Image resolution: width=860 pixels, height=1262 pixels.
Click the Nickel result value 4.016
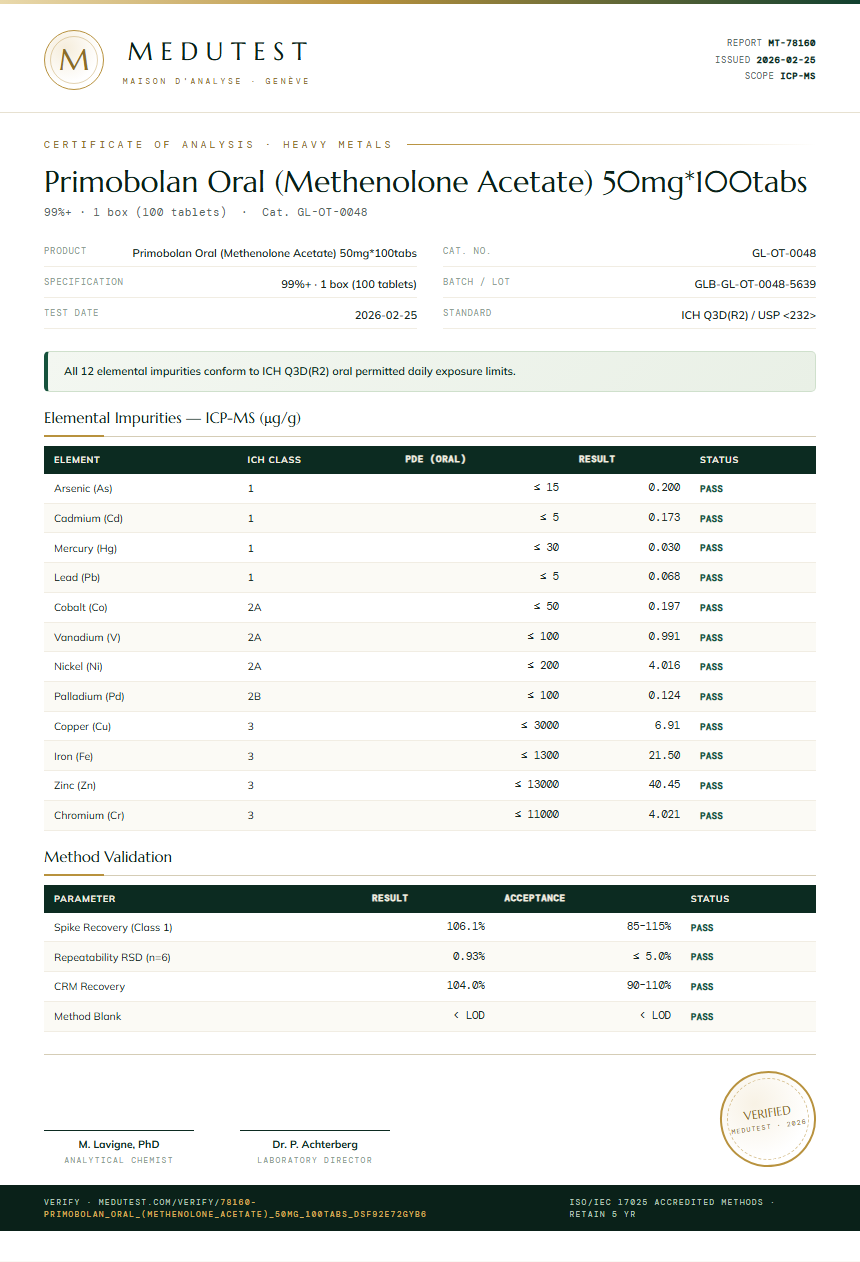click(x=664, y=666)
